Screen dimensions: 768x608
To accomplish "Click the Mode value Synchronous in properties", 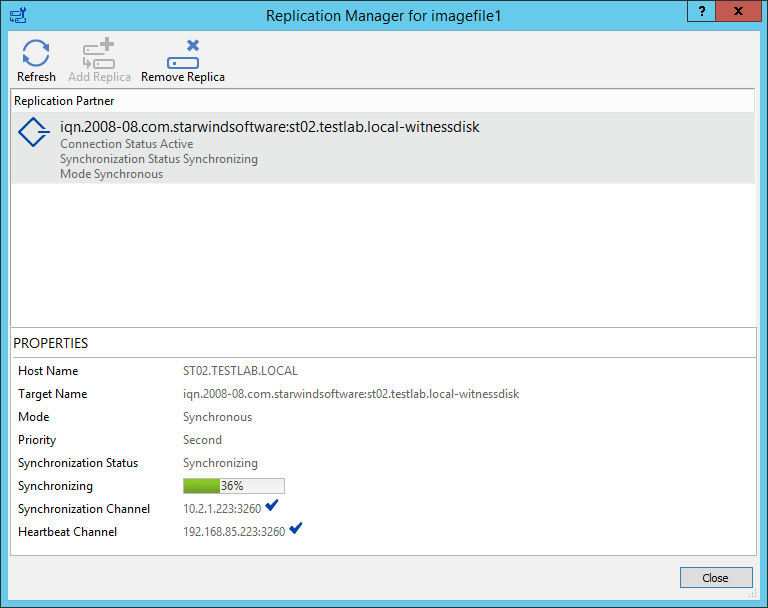I will [x=217, y=417].
